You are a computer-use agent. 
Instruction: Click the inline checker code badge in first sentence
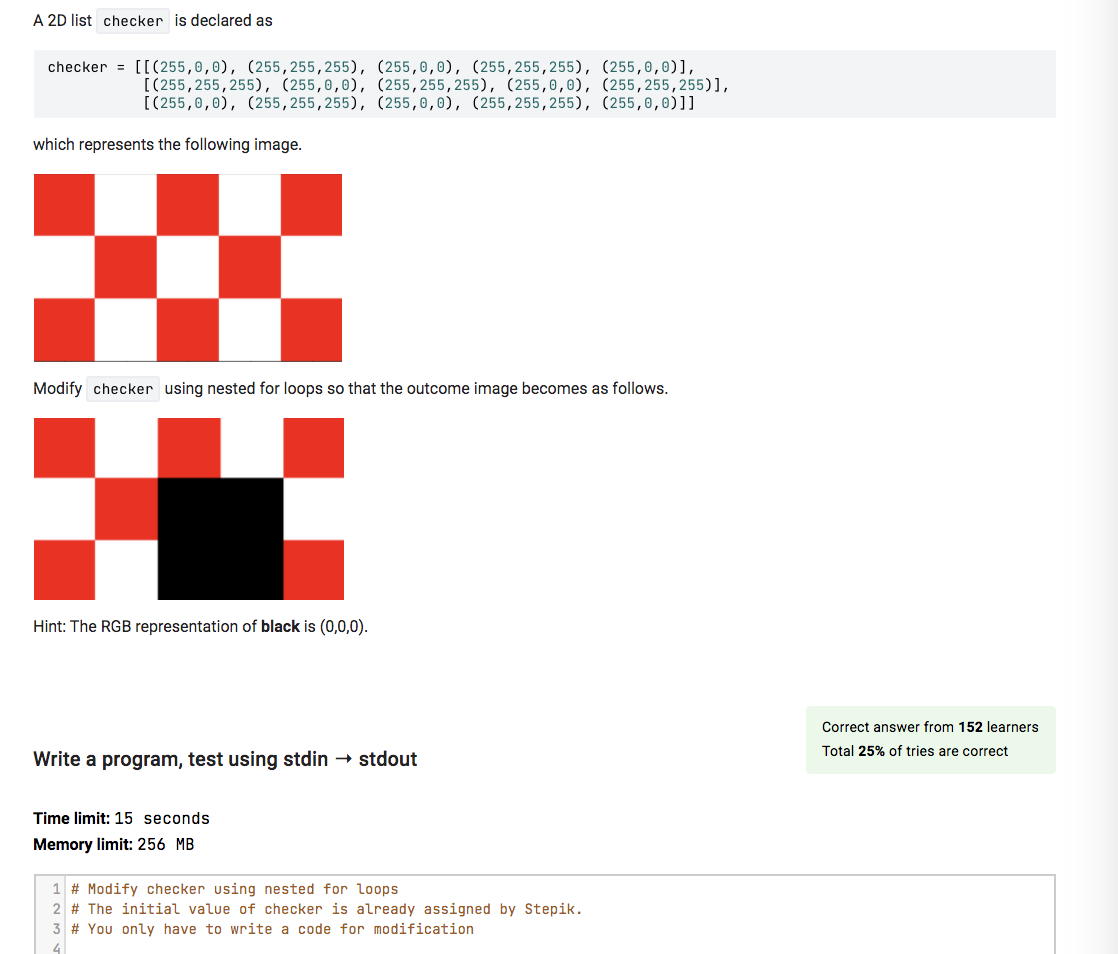click(x=133, y=20)
